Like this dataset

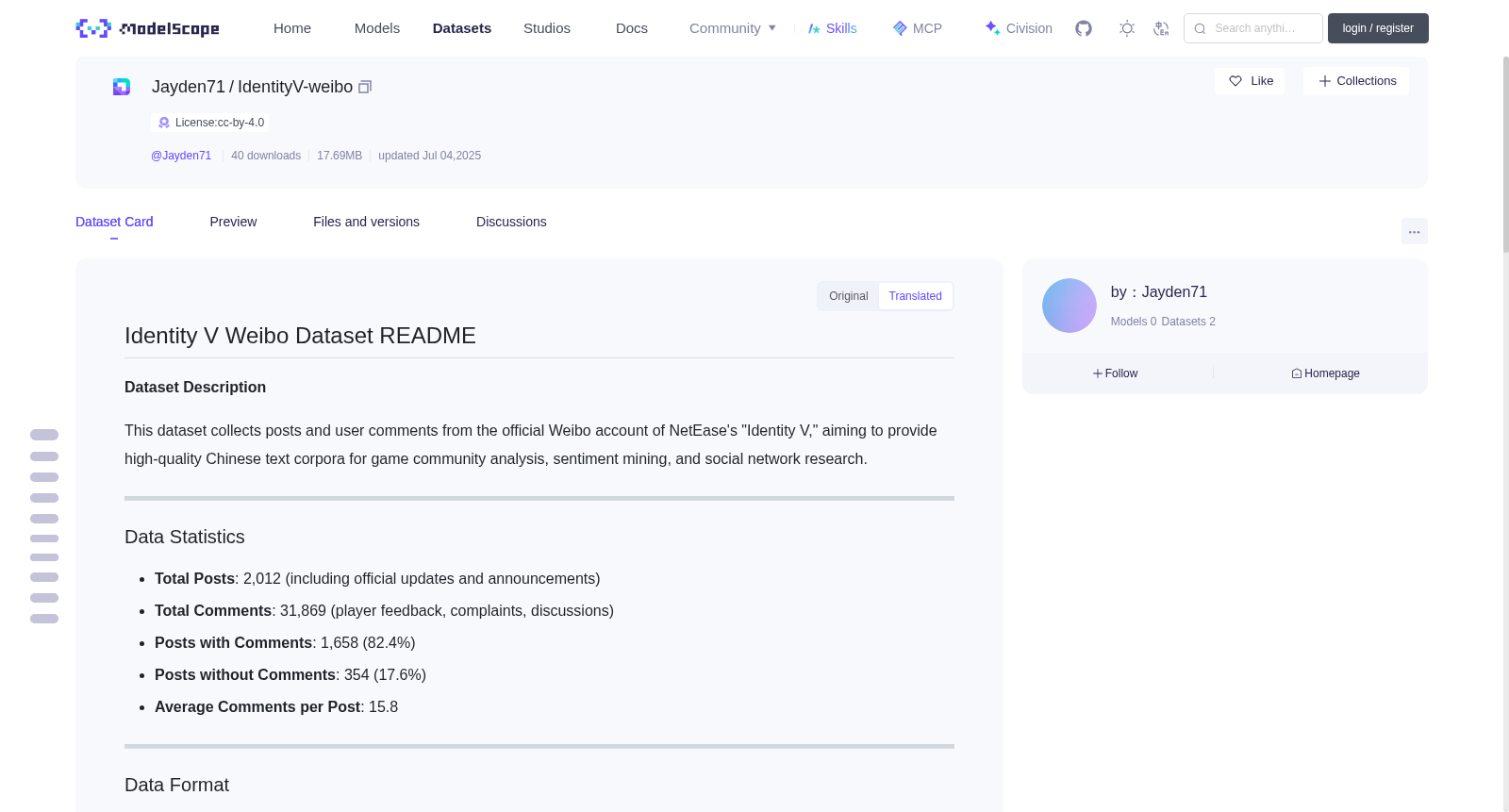click(1250, 81)
